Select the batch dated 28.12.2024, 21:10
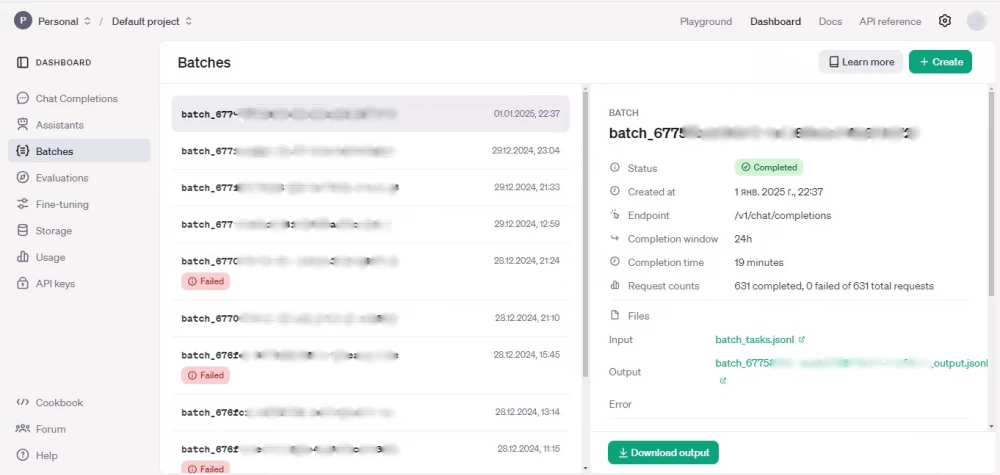The height and width of the screenshot is (475, 1000). 371,318
